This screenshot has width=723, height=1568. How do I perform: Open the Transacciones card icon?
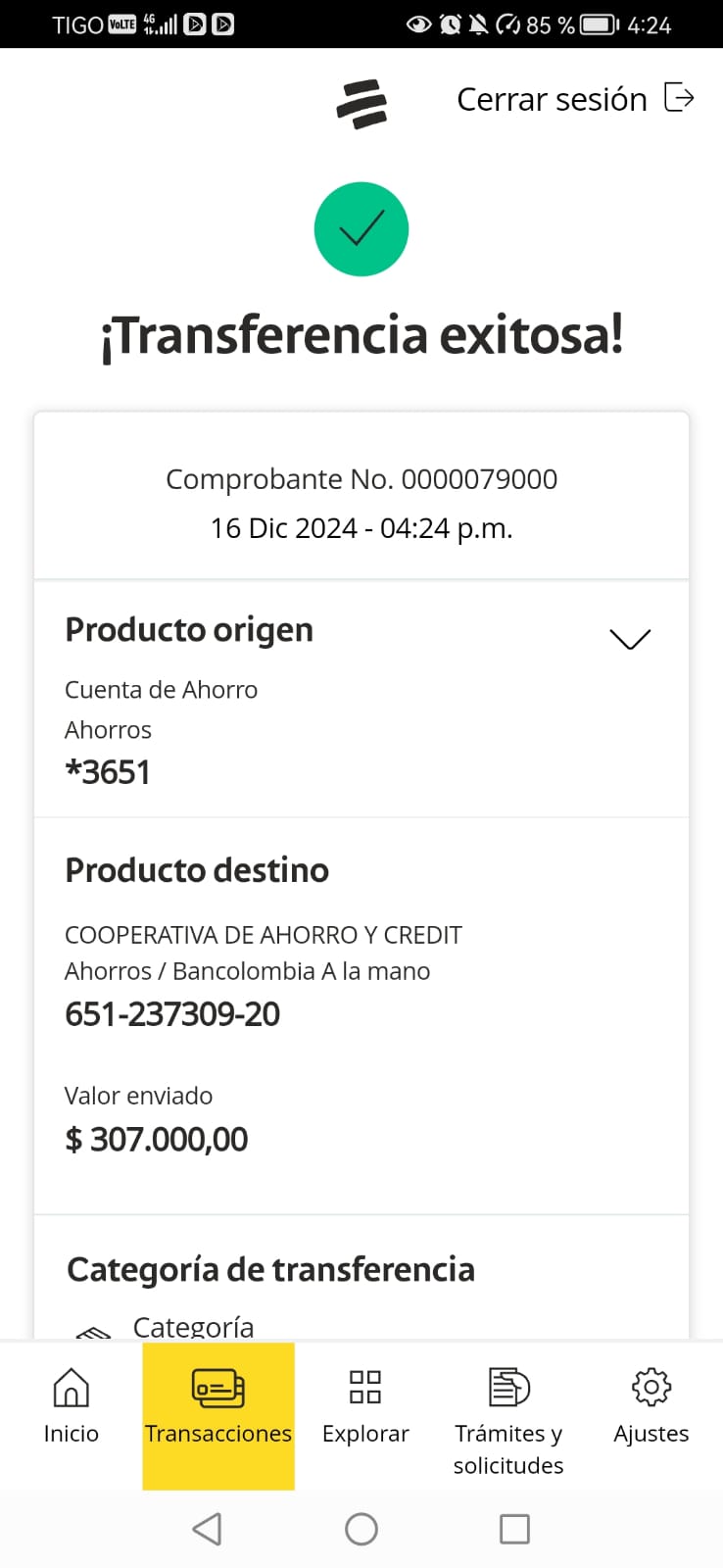coord(217,1388)
